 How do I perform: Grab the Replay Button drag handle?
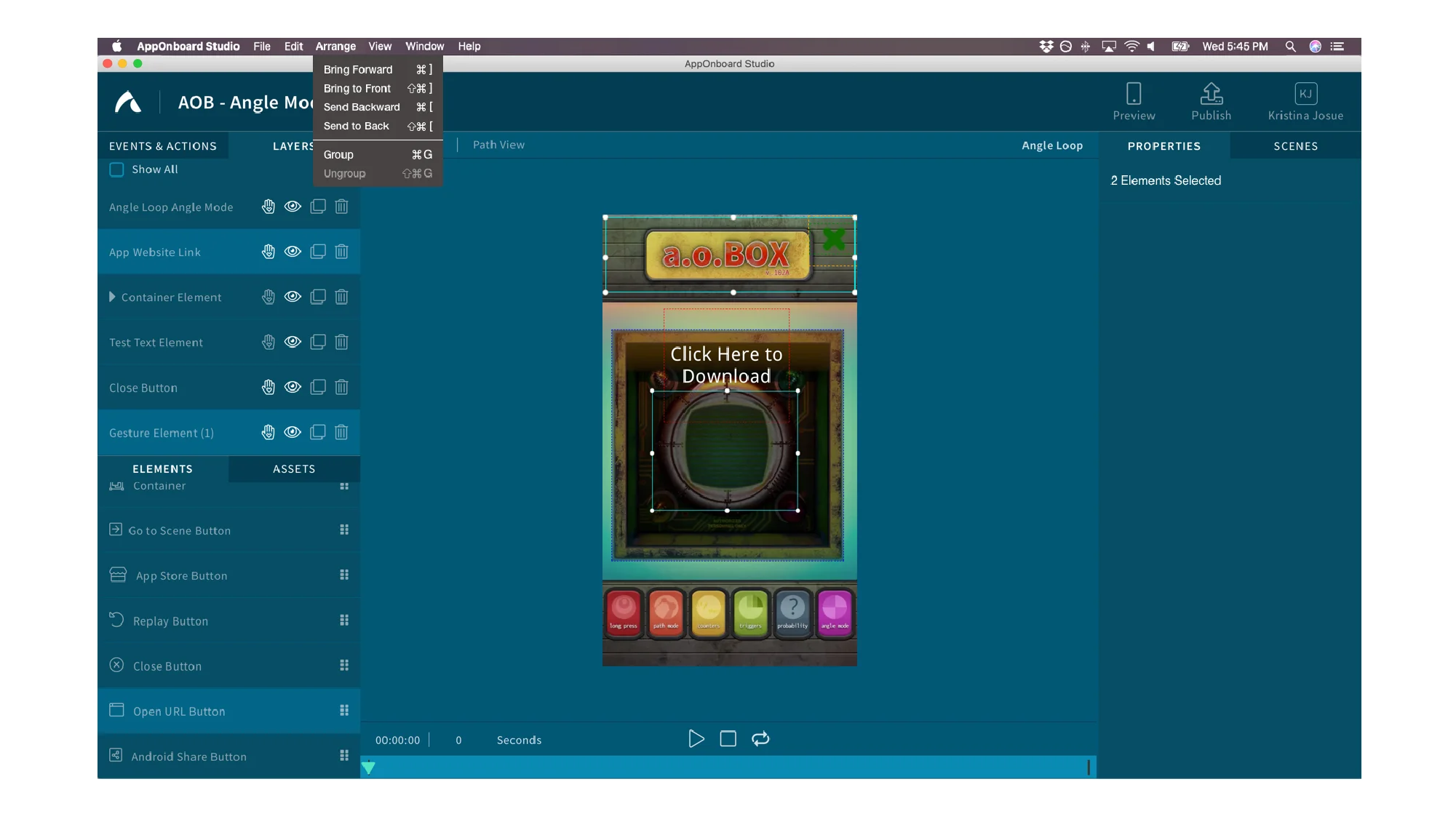(344, 620)
